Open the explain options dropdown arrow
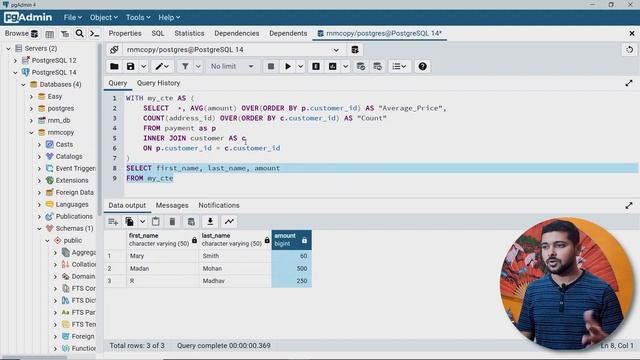The height and width of the screenshot is (360, 640). 345,66
